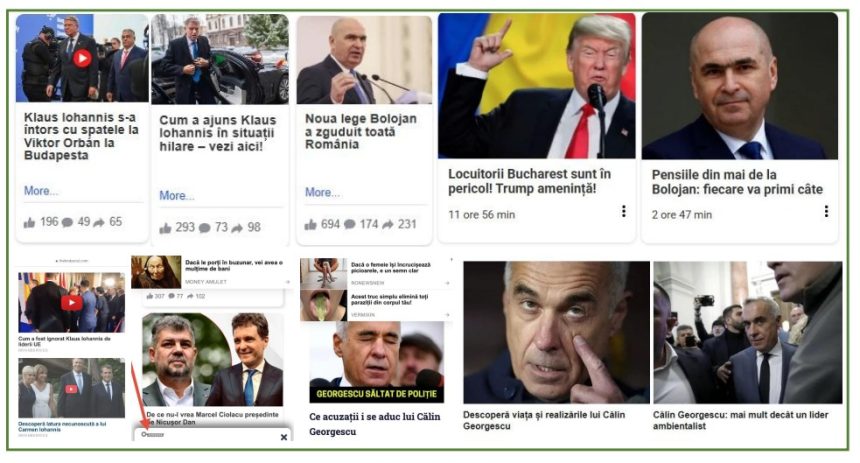Click the share icon showing 98
Image resolution: width=860 pixels, height=463 pixels.
click(237, 228)
